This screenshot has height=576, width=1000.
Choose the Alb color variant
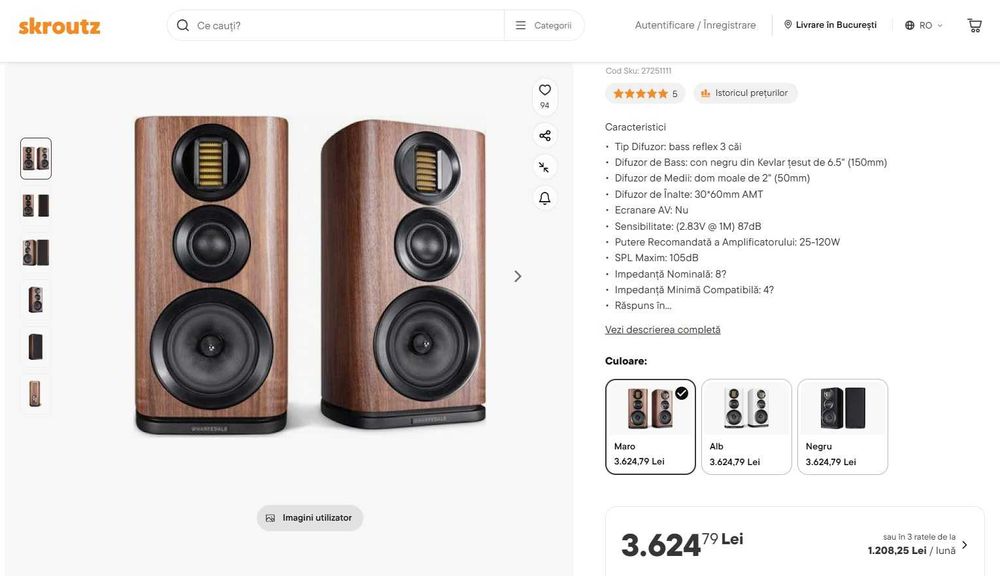pyautogui.click(x=746, y=426)
